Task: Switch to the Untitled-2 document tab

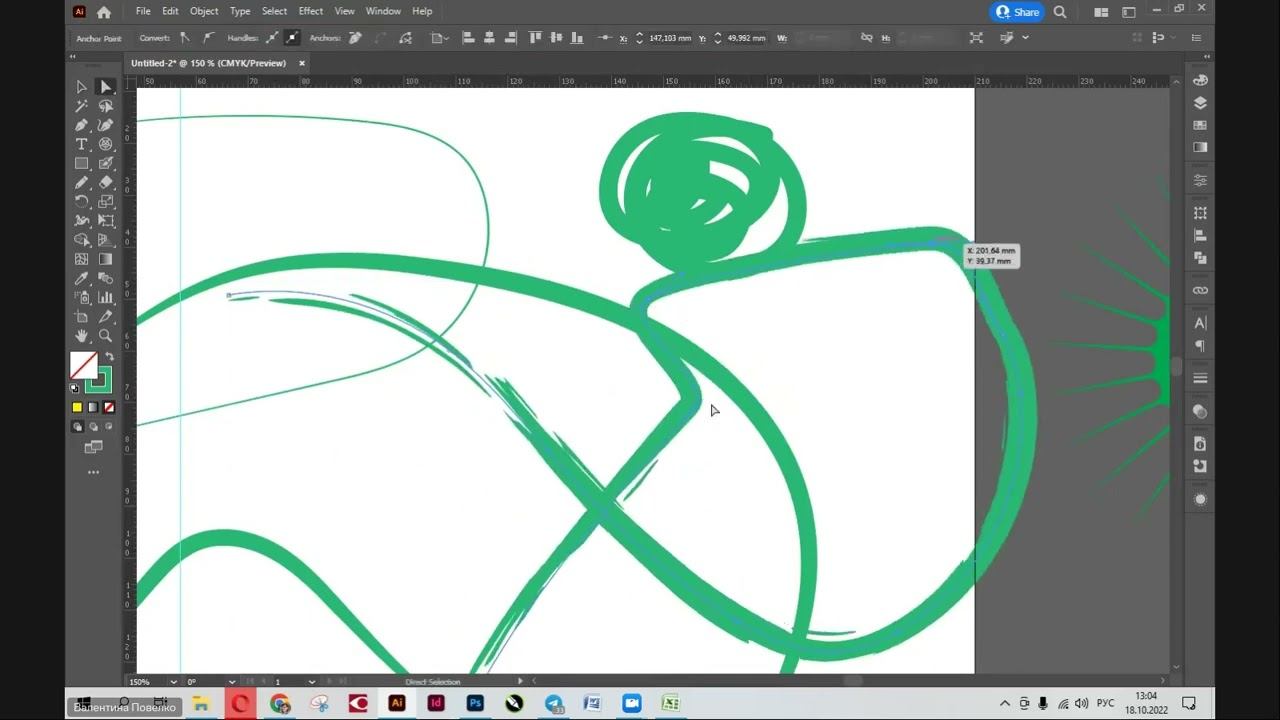Action: [x=208, y=63]
